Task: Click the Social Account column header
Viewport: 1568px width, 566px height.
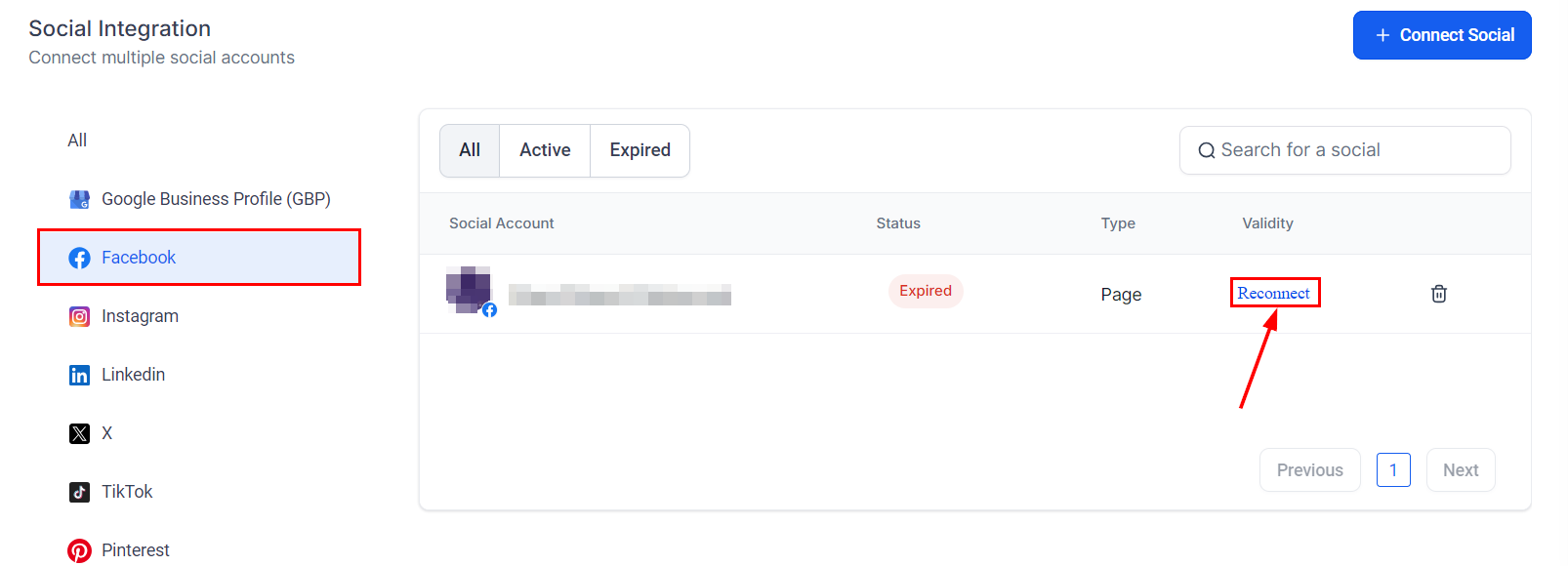Action: [x=501, y=223]
